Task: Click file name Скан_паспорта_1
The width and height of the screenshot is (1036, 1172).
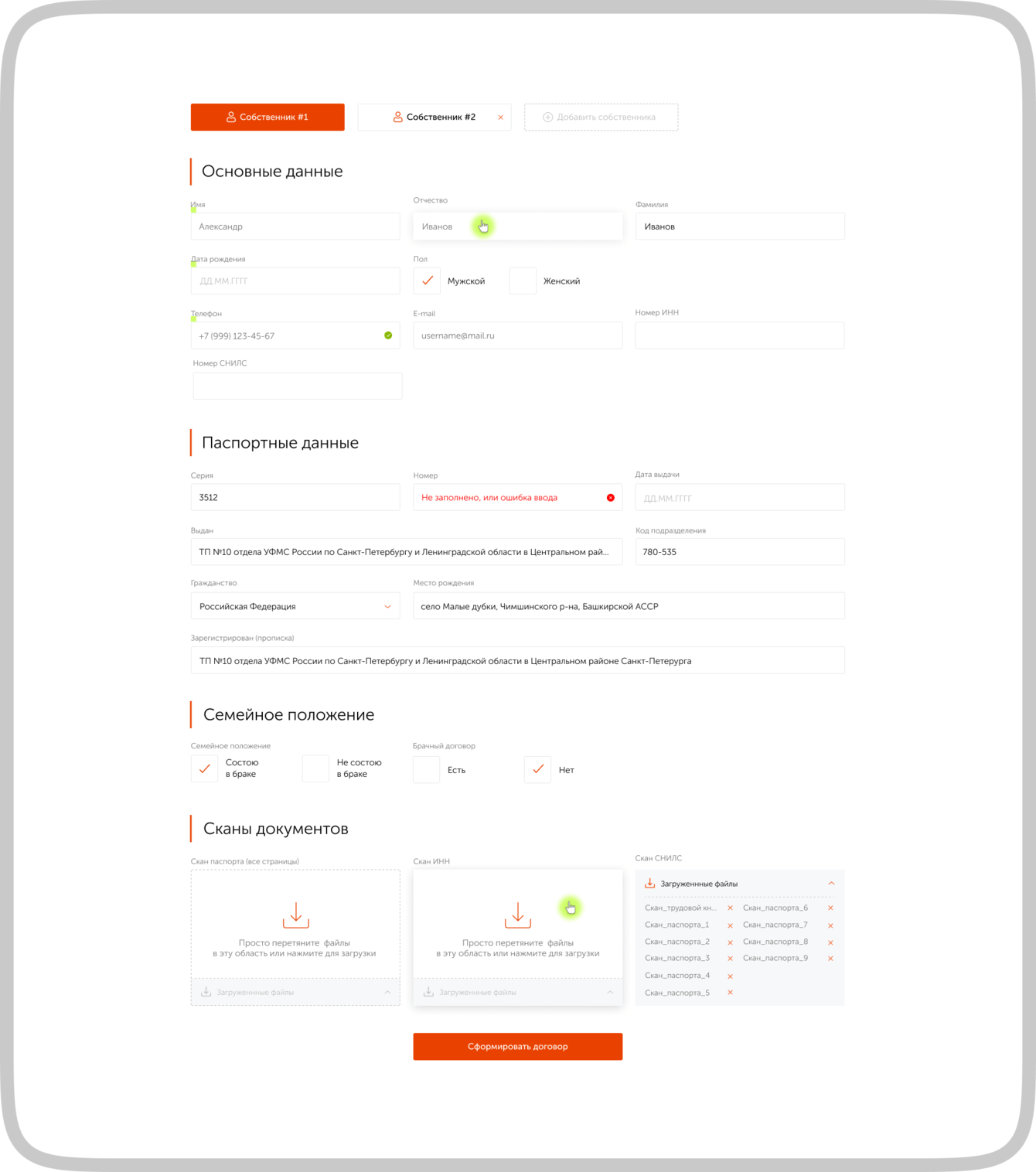Action: pos(676,925)
